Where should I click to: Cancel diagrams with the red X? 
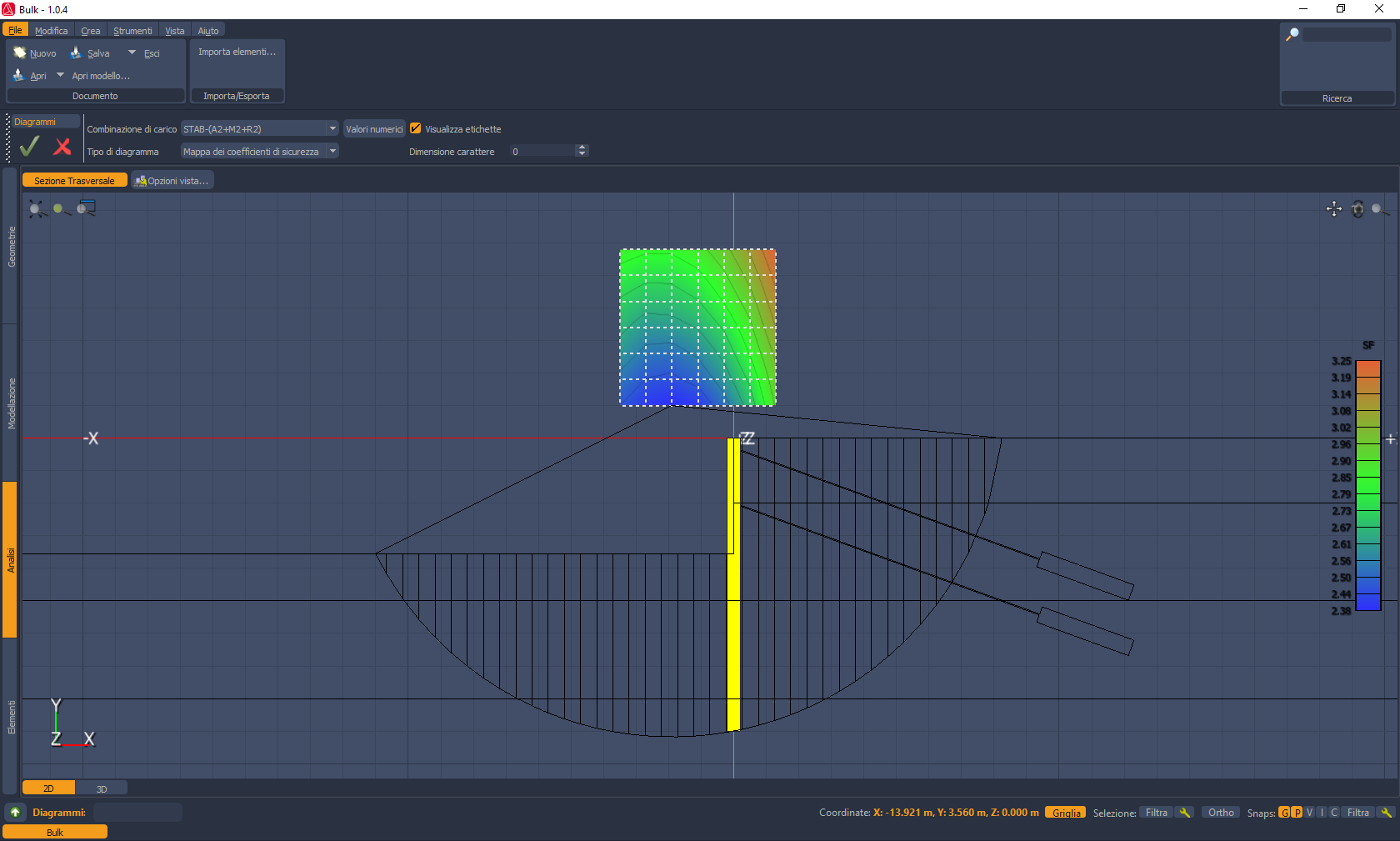tap(62, 147)
